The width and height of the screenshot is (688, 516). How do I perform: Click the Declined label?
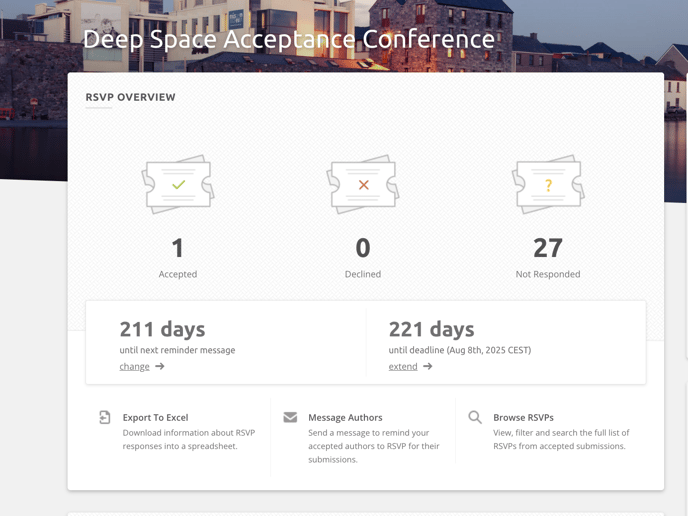pos(363,274)
